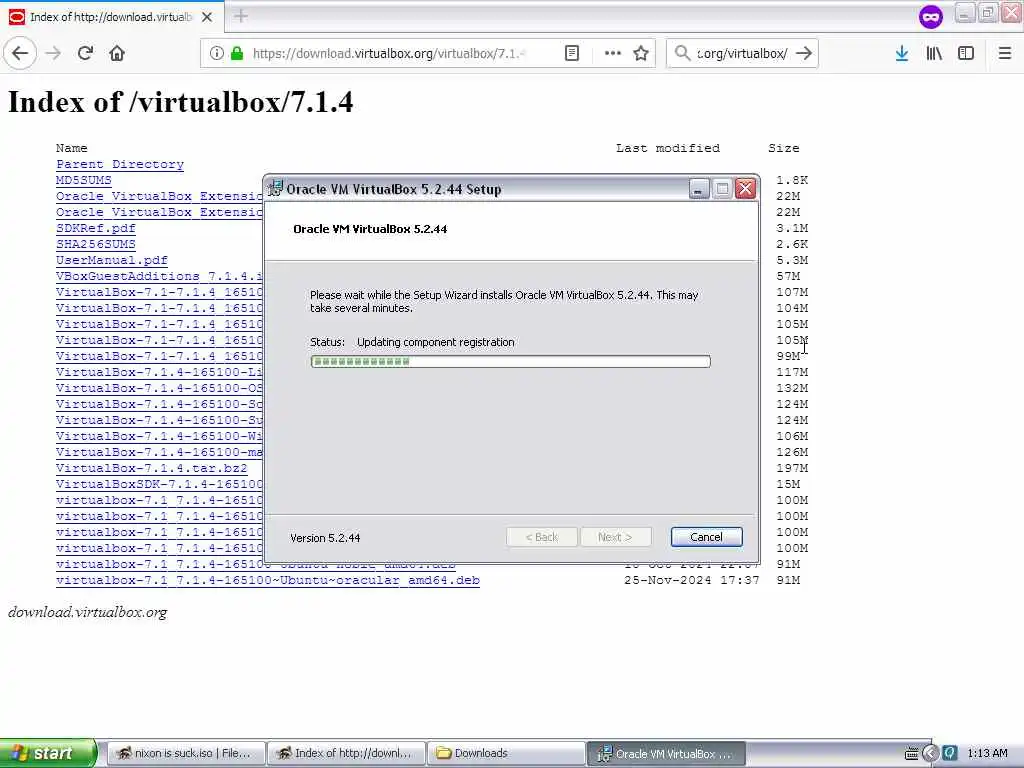Open page actions three-dots menu
The width and height of the screenshot is (1024, 768).
click(613, 53)
